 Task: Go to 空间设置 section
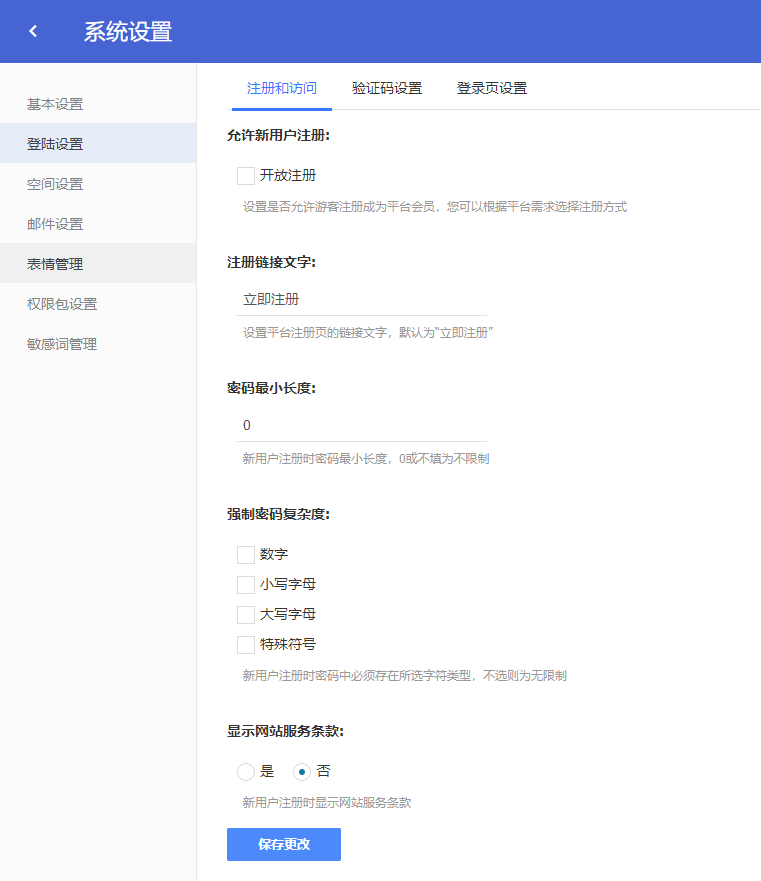[x=55, y=184]
